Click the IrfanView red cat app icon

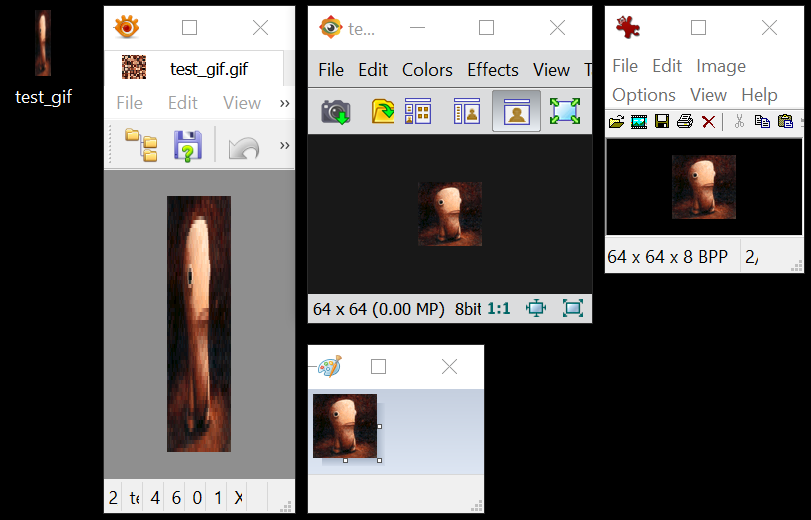(628, 27)
